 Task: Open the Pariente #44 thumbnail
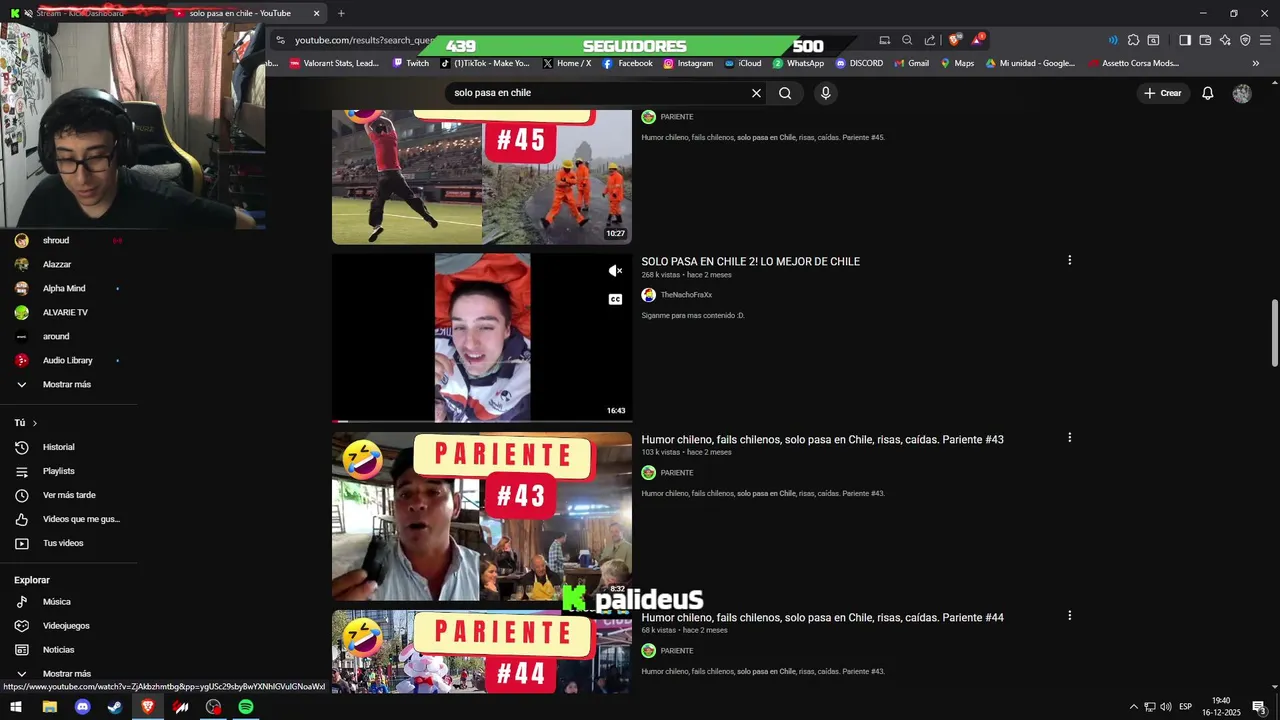point(482,651)
